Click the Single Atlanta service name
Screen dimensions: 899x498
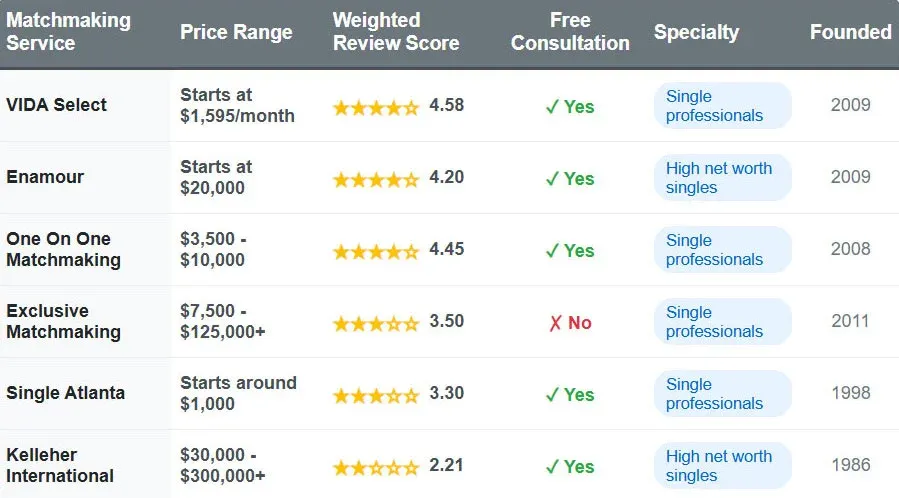[65, 393]
